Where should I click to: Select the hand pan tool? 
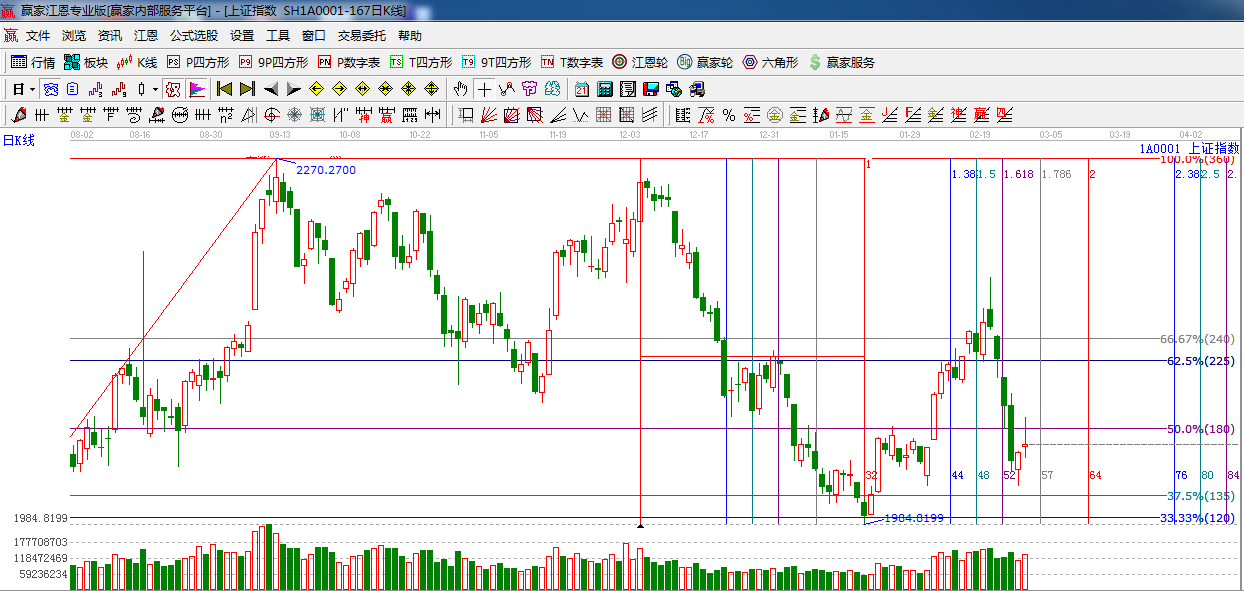coord(460,89)
